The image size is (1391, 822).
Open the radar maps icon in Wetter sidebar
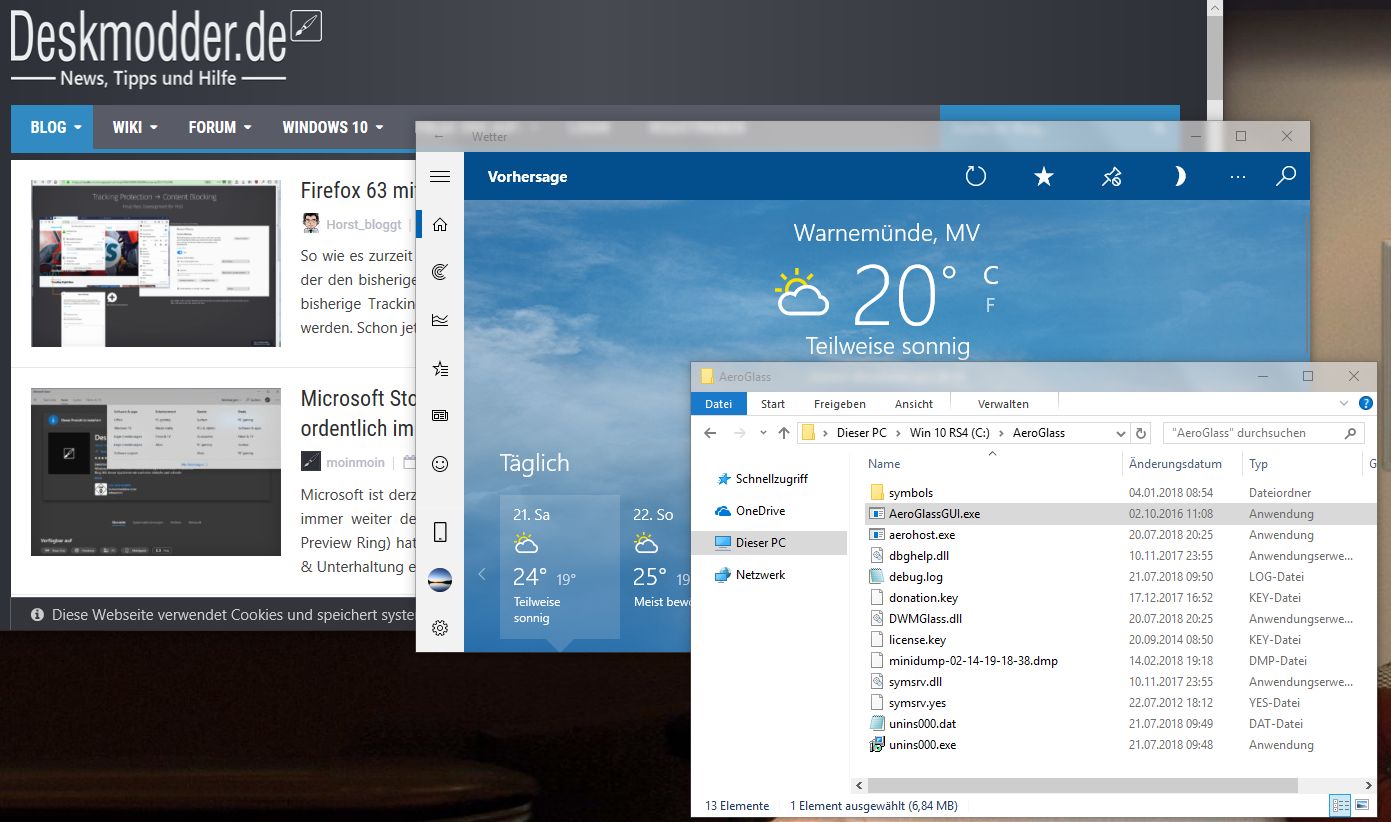point(440,272)
